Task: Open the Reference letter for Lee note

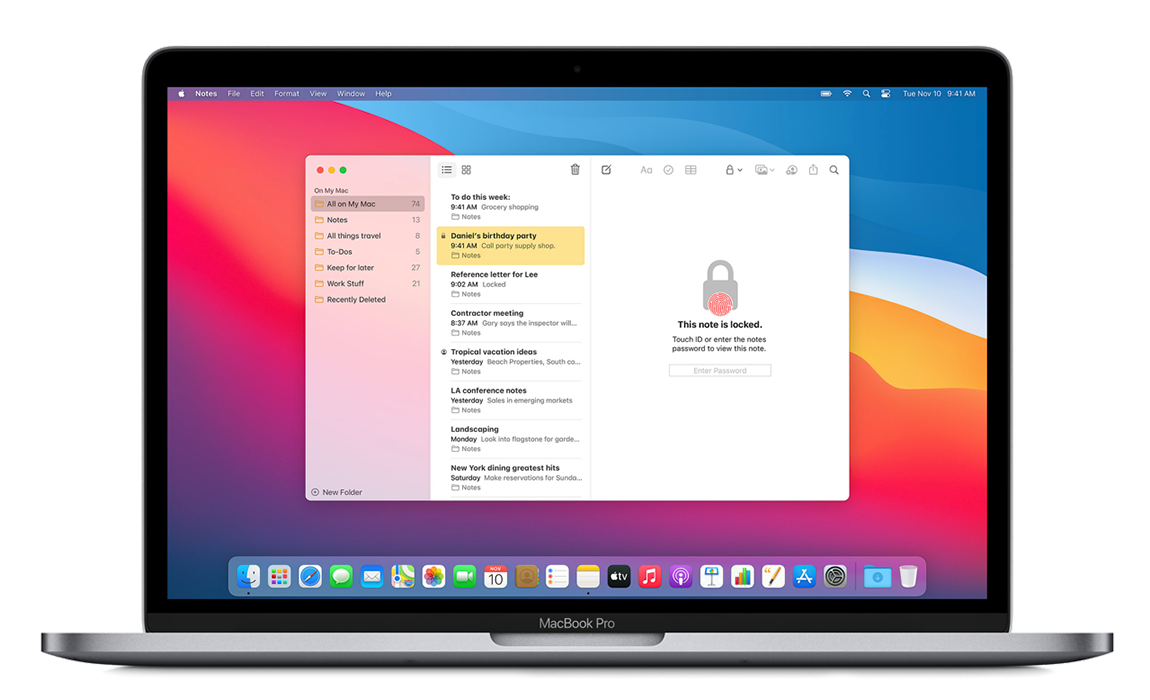Action: 510,284
